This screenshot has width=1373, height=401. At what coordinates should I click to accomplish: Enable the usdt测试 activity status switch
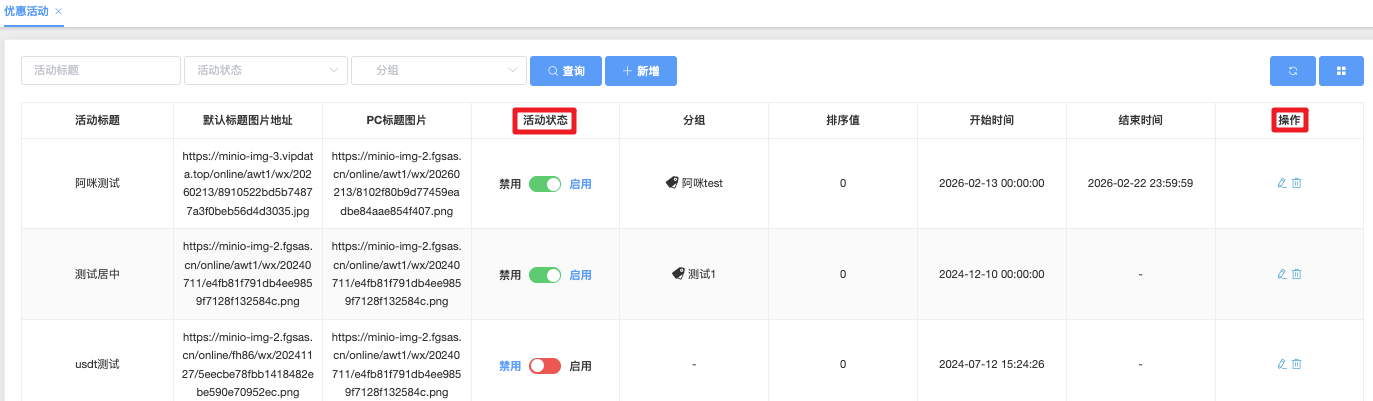545,366
